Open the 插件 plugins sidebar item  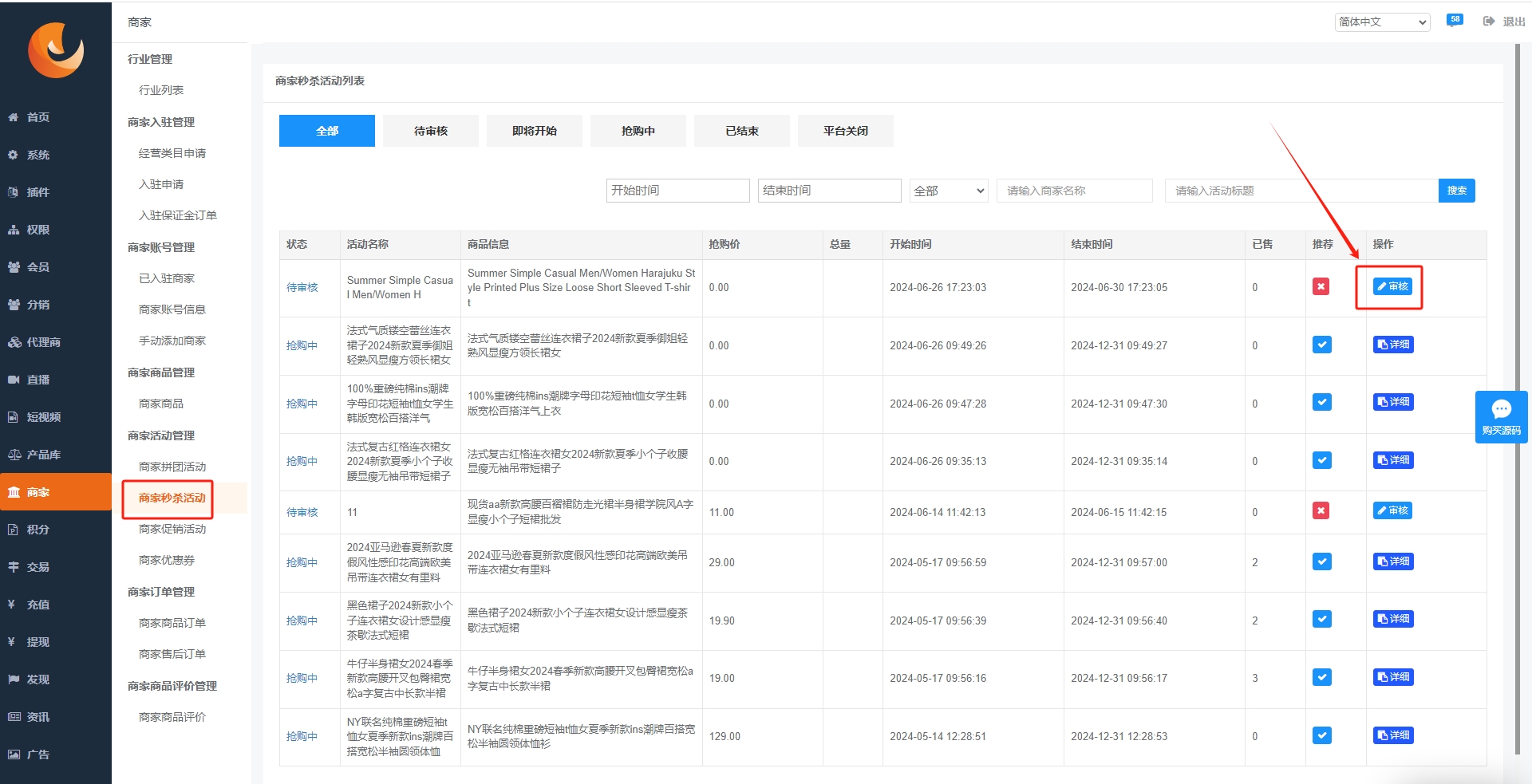(x=56, y=192)
